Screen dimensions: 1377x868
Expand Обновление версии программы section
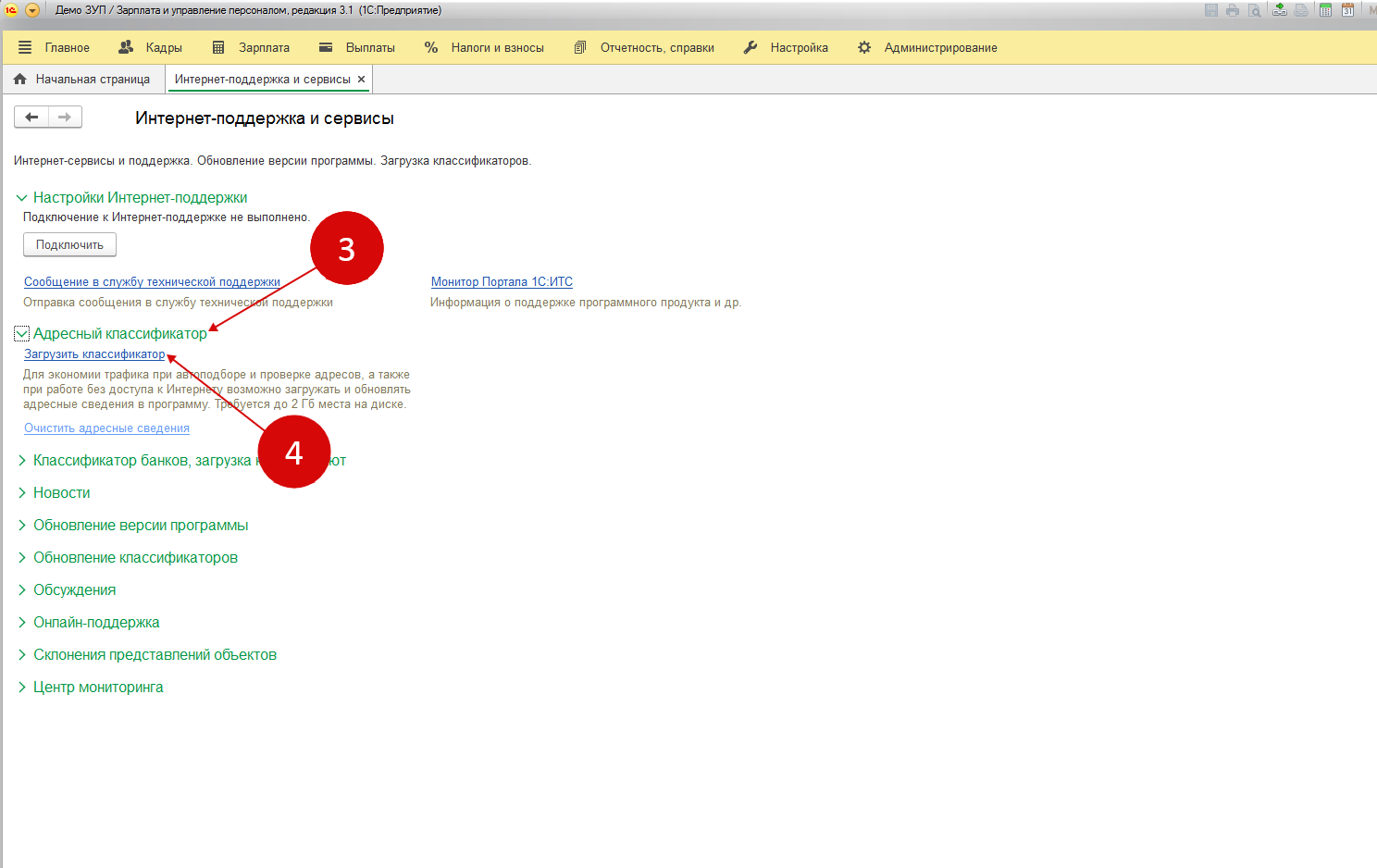tap(22, 526)
